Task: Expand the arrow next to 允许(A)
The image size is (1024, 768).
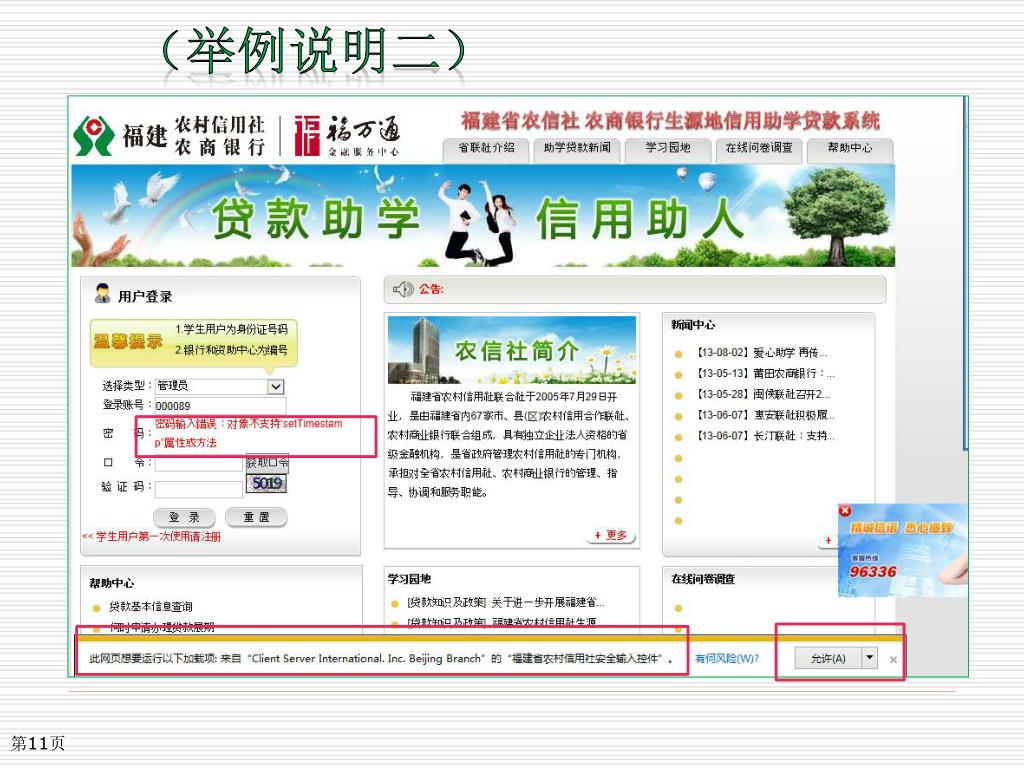Action: [x=869, y=657]
